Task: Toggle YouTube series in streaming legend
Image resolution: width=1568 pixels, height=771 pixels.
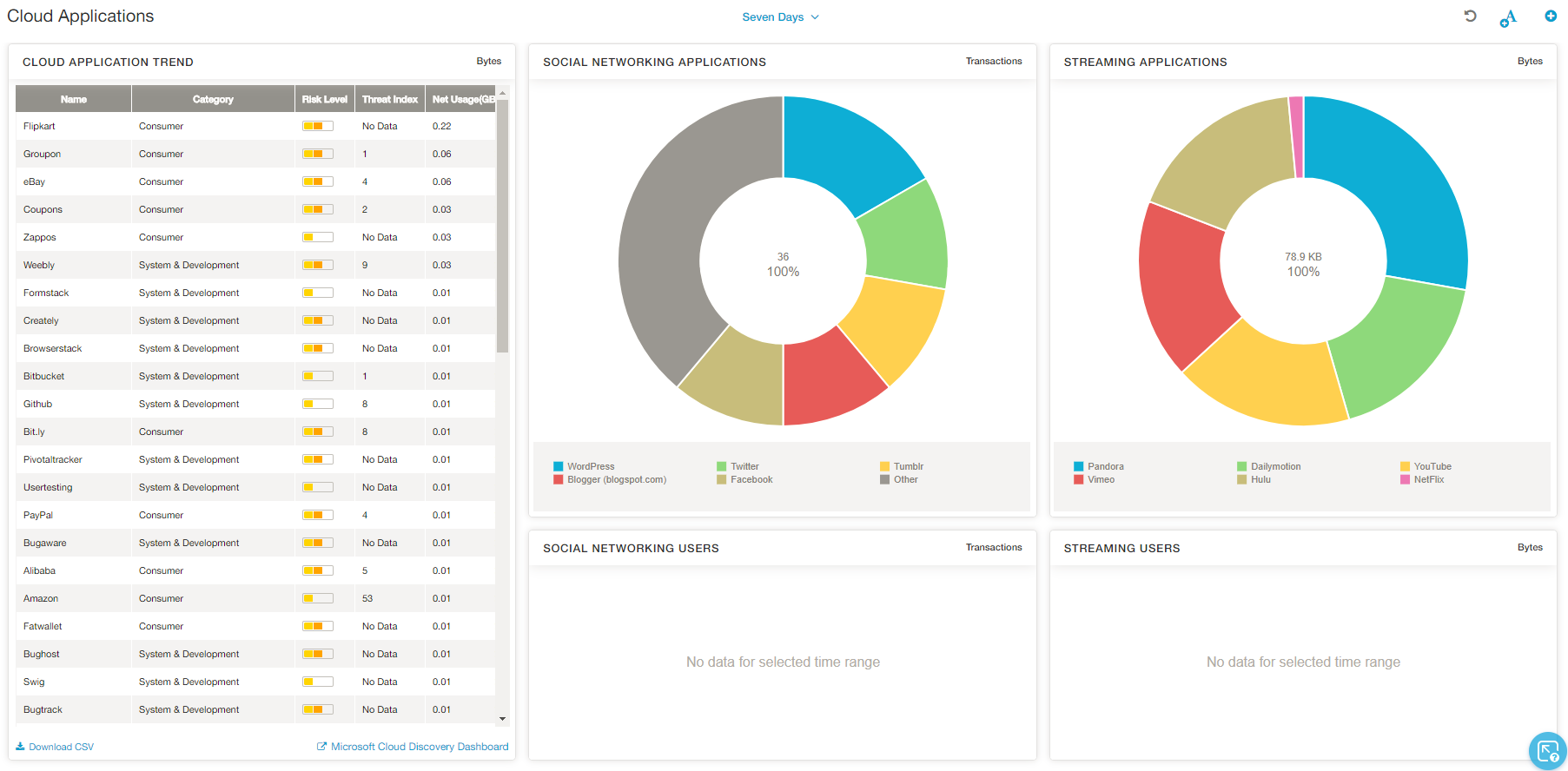Action: point(1432,466)
